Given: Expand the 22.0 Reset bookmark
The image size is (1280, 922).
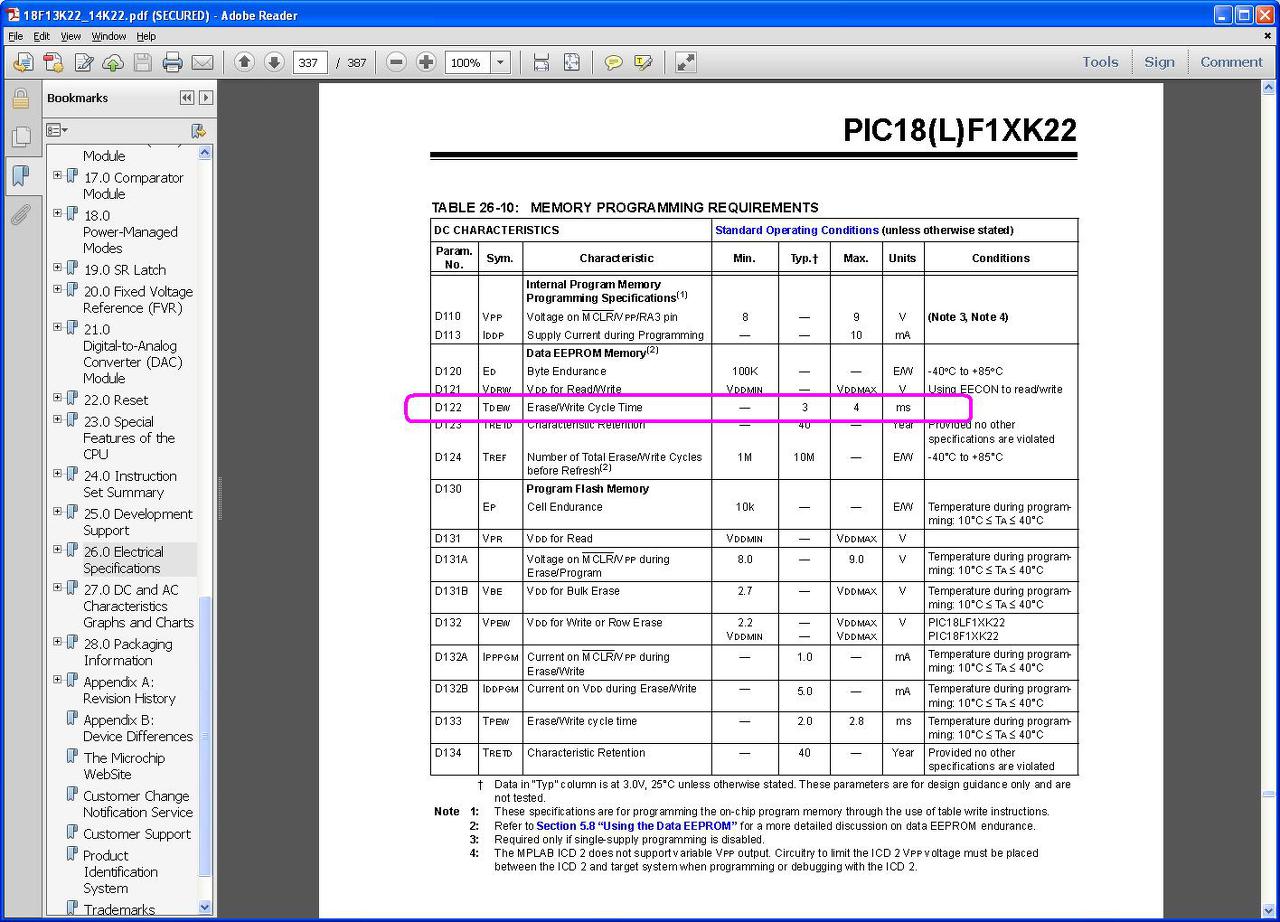Looking at the screenshot, I should (x=57, y=397).
